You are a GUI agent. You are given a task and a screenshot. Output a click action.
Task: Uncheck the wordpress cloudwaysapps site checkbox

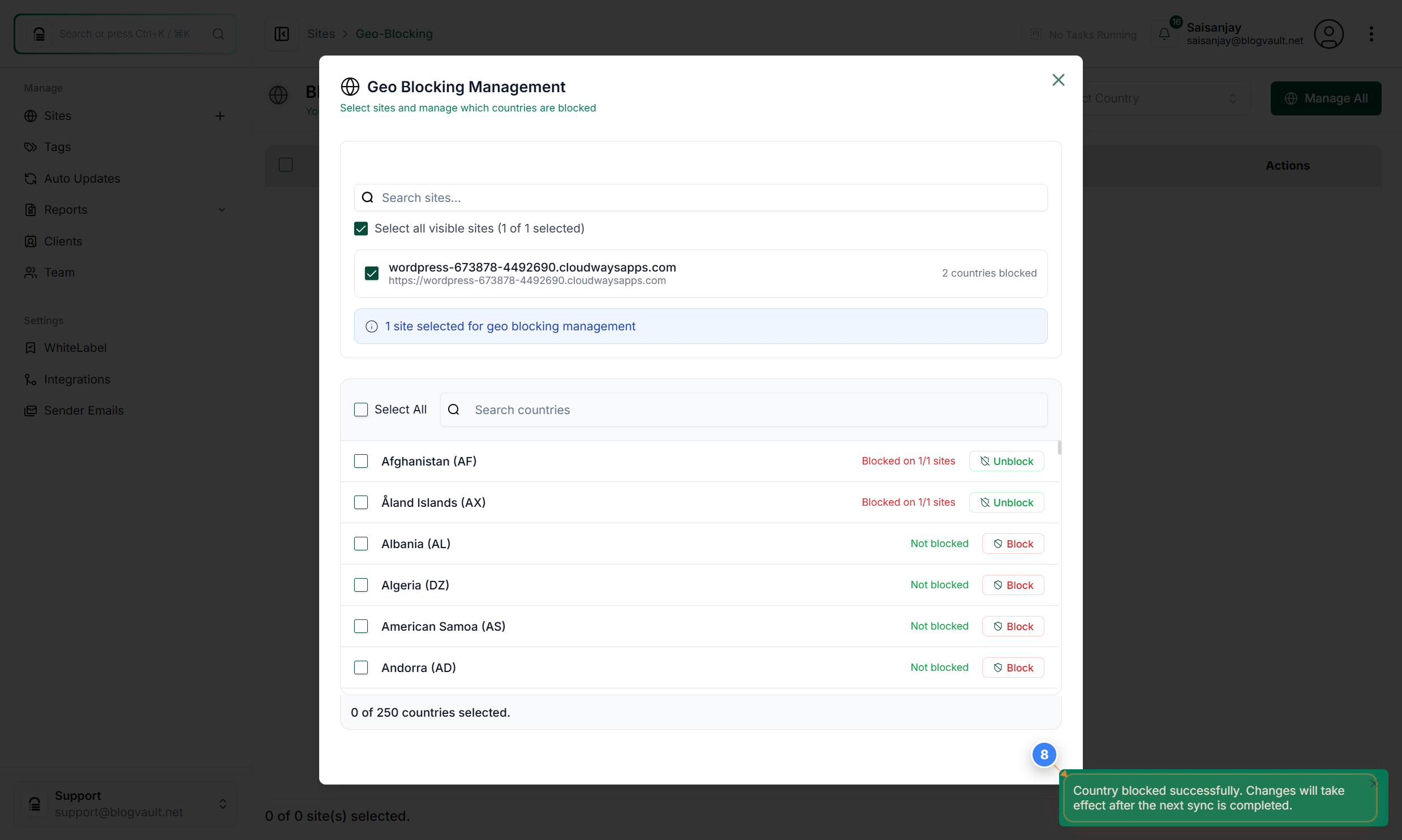point(371,273)
